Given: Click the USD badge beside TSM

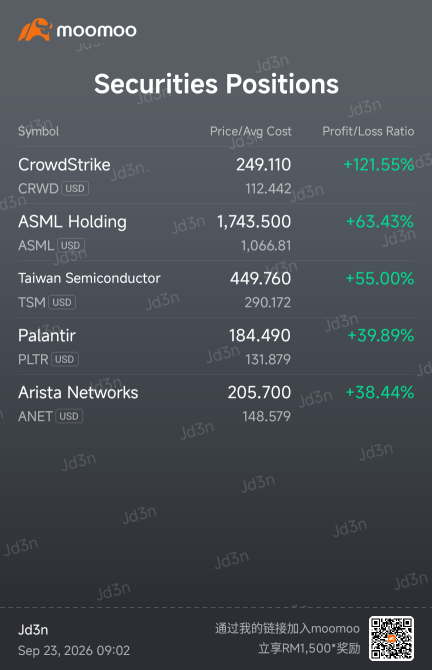Looking at the screenshot, I should pyautogui.click(x=62, y=302).
